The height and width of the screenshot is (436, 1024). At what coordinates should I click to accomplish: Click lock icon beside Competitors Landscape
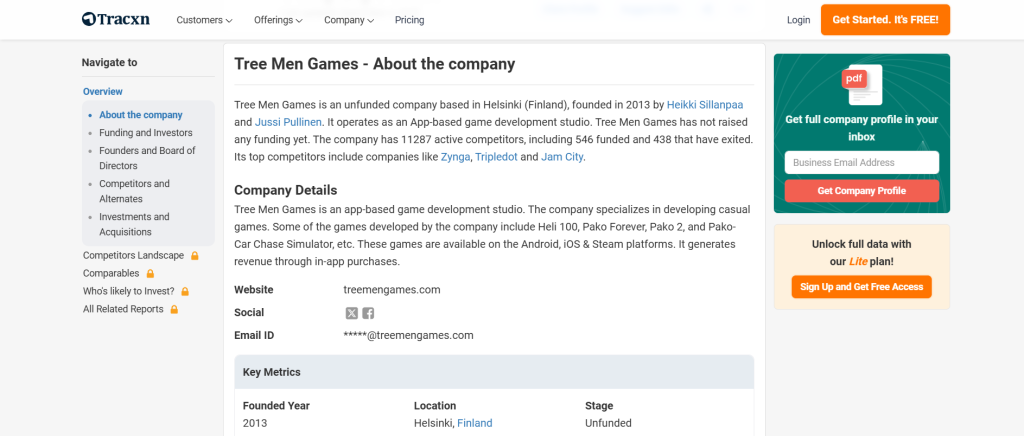tap(195, 256)
